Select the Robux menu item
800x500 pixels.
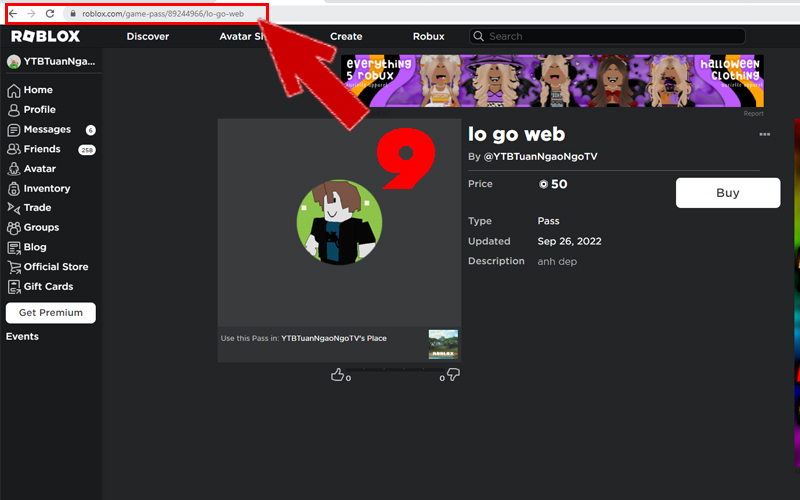click(x=429, y=36)
